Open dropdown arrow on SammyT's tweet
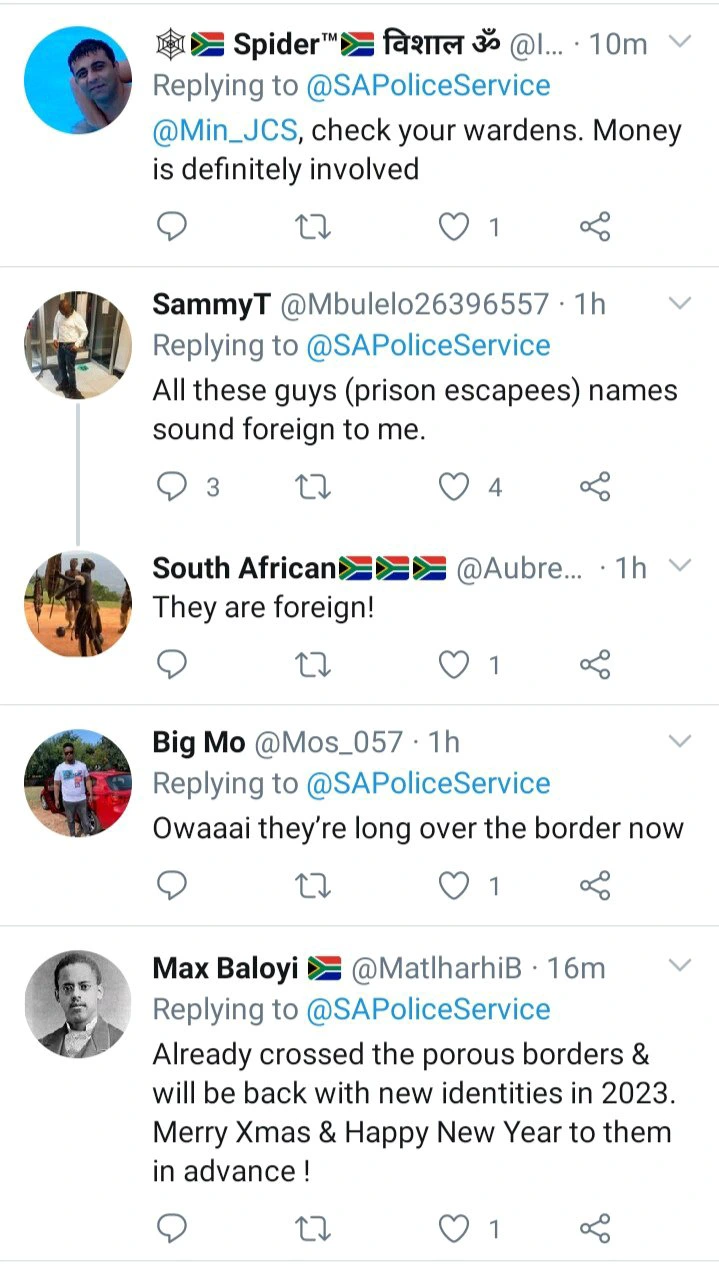The image size is (719, 1269). click(x=680, y=303)
